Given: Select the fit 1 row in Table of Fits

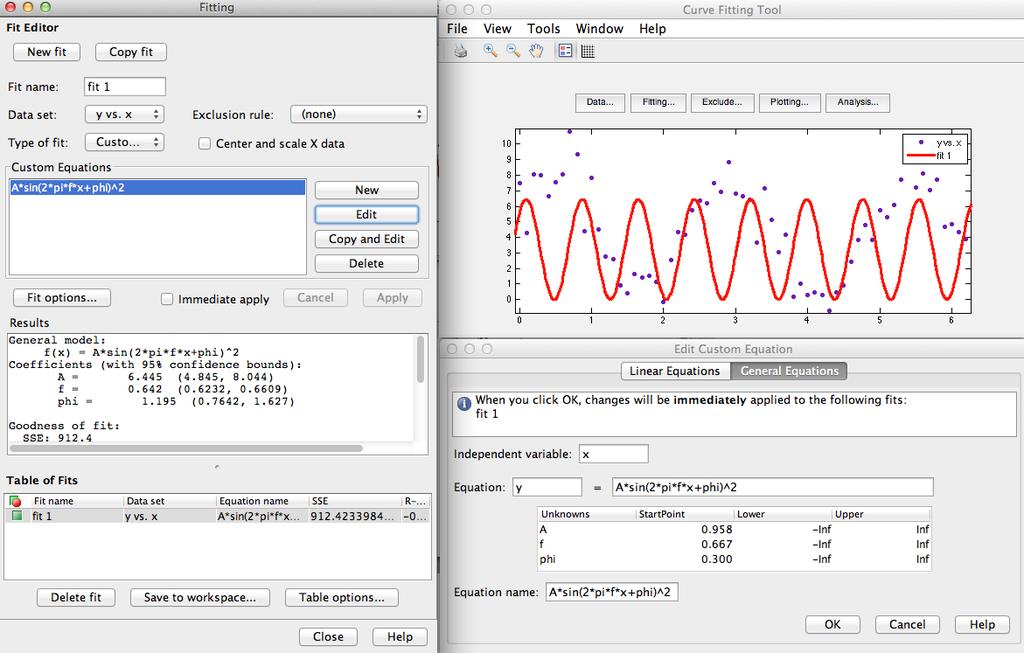Looking at the screenshot, I should [x=217, y=516].
